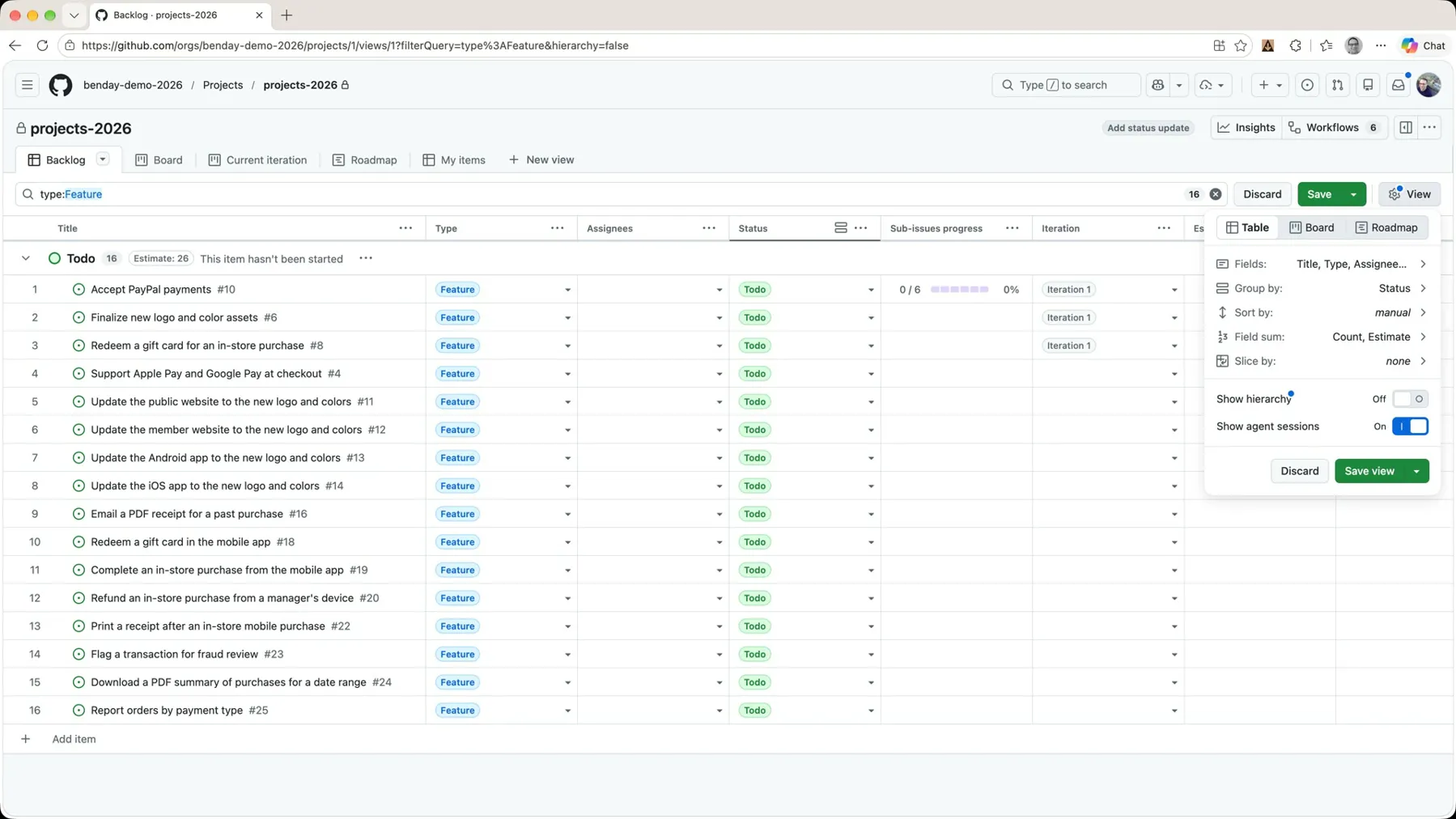Open Workflows page
The width and height of the screenshot is (1456, 819).
coord(1335,128)
